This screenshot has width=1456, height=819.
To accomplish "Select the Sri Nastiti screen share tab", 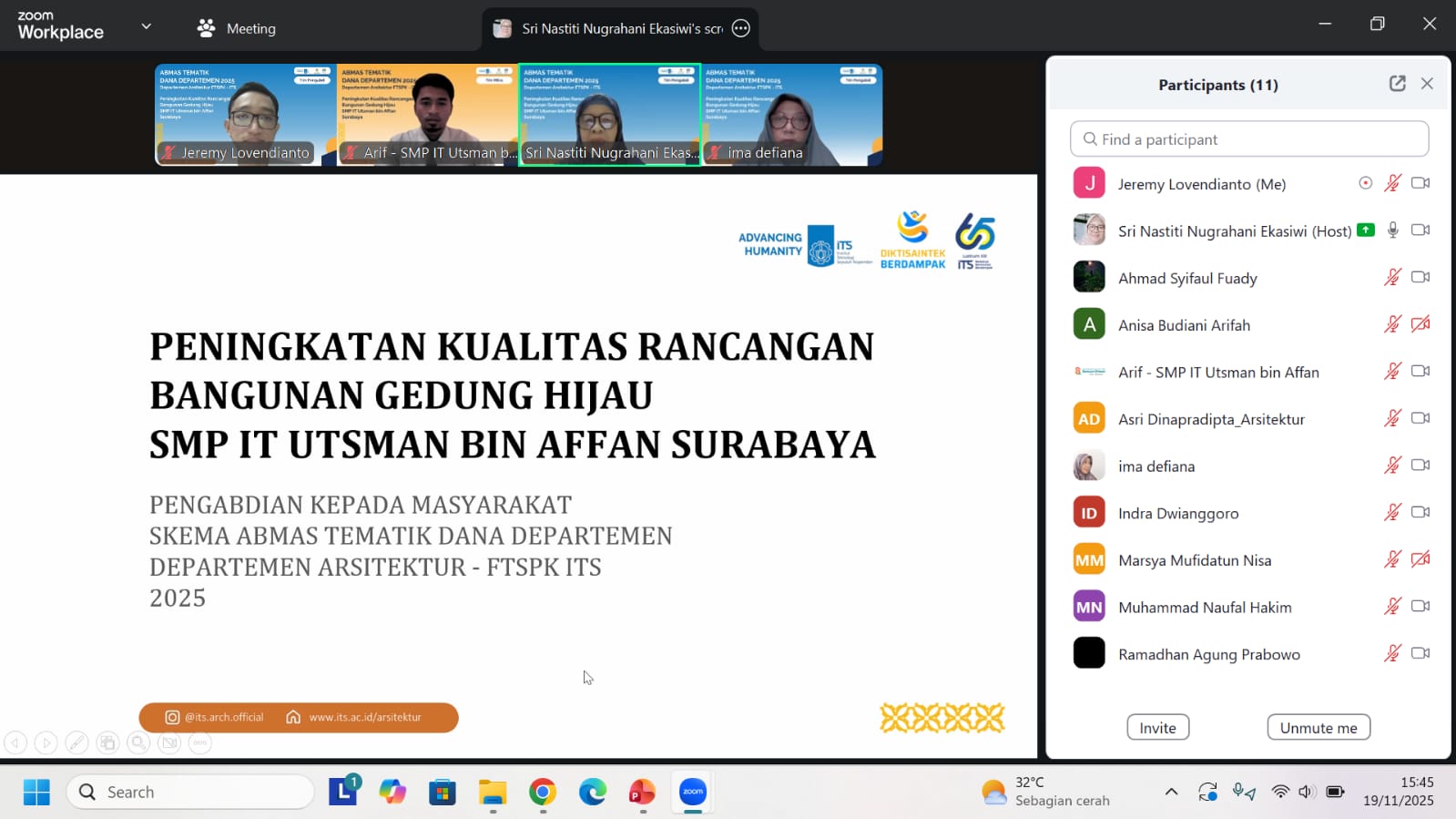I will tap(610, 28).
